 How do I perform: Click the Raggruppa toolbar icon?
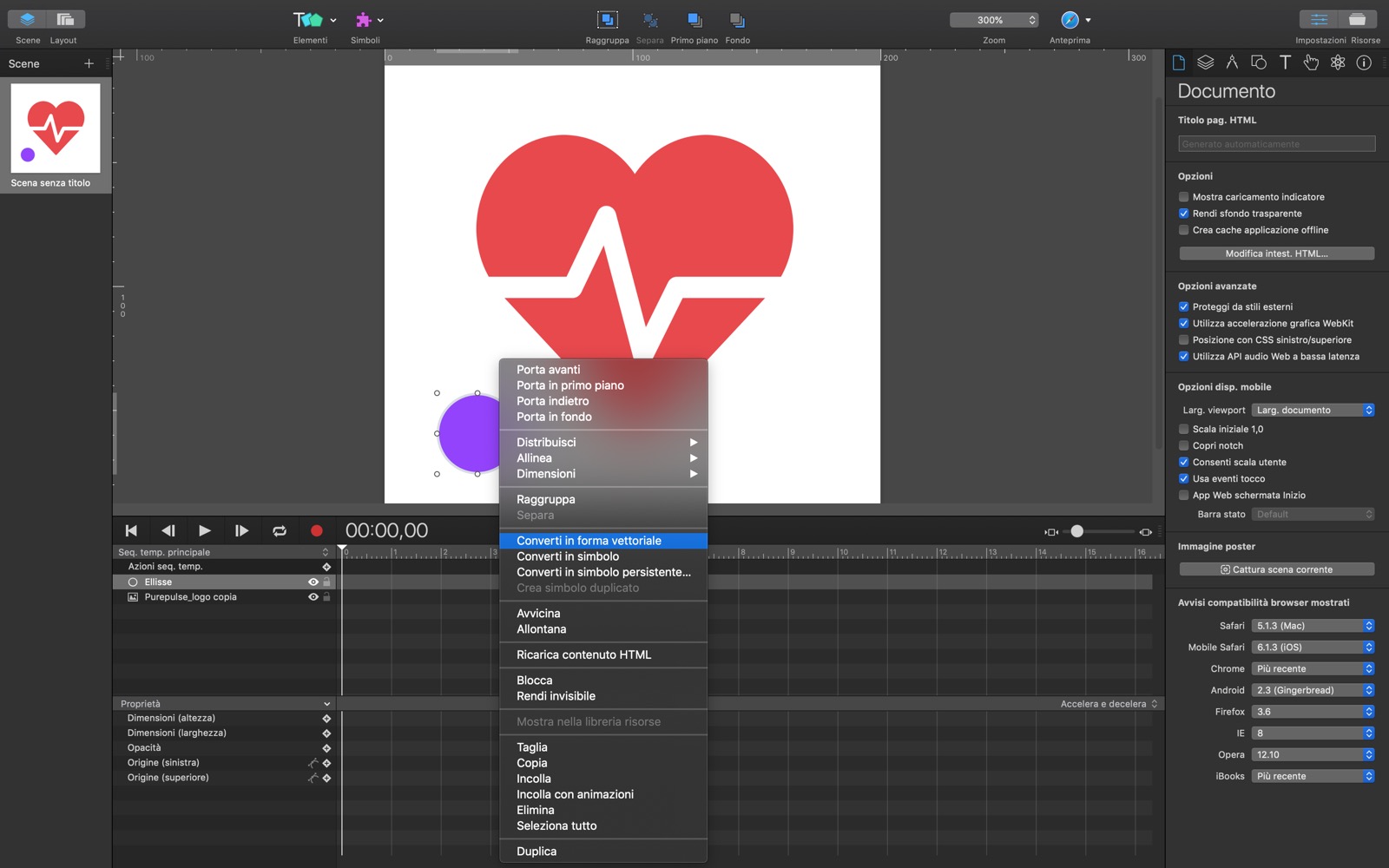(x=607, y=20)
